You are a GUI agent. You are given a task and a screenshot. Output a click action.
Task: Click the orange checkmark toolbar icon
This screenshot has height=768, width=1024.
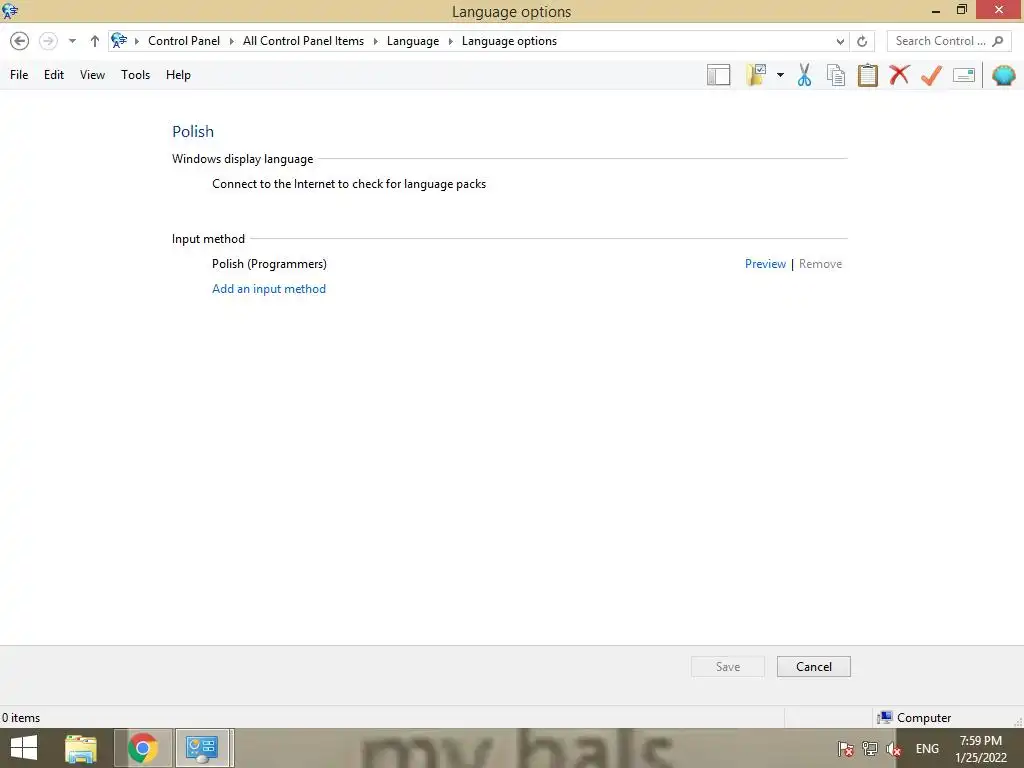(931, 75)
